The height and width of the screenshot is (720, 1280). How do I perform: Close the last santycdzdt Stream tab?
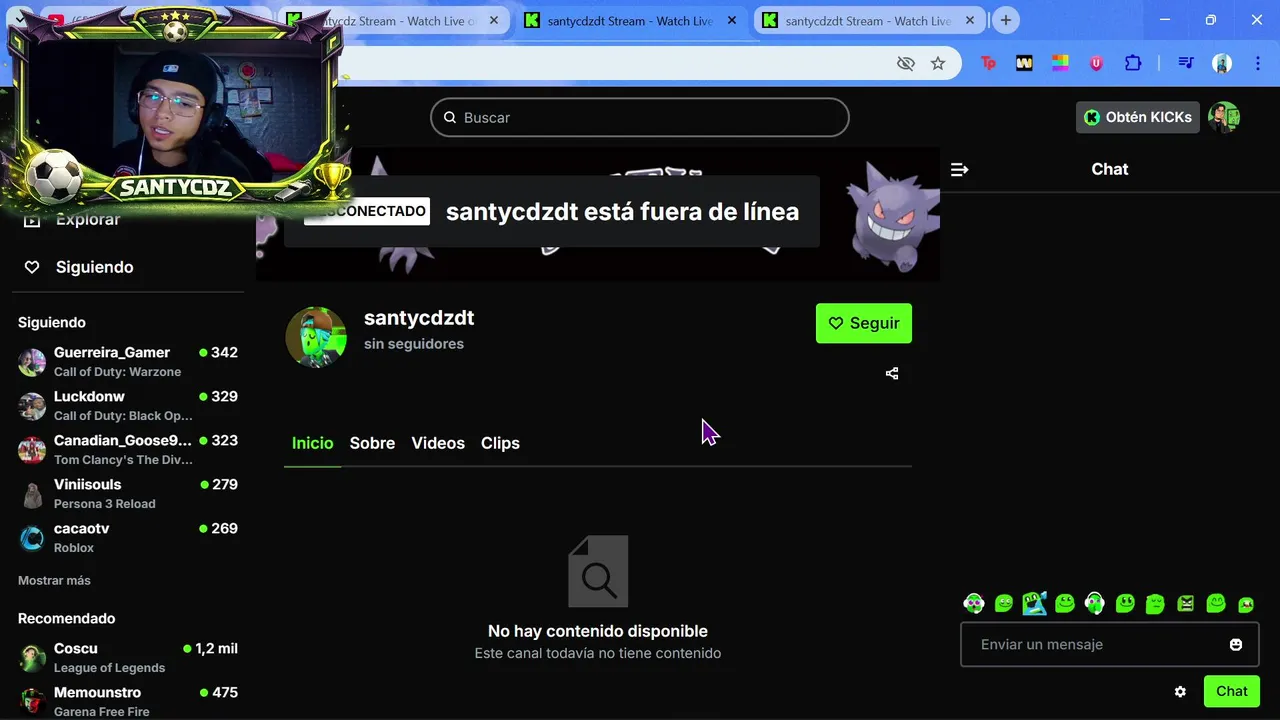click(969, 20)
